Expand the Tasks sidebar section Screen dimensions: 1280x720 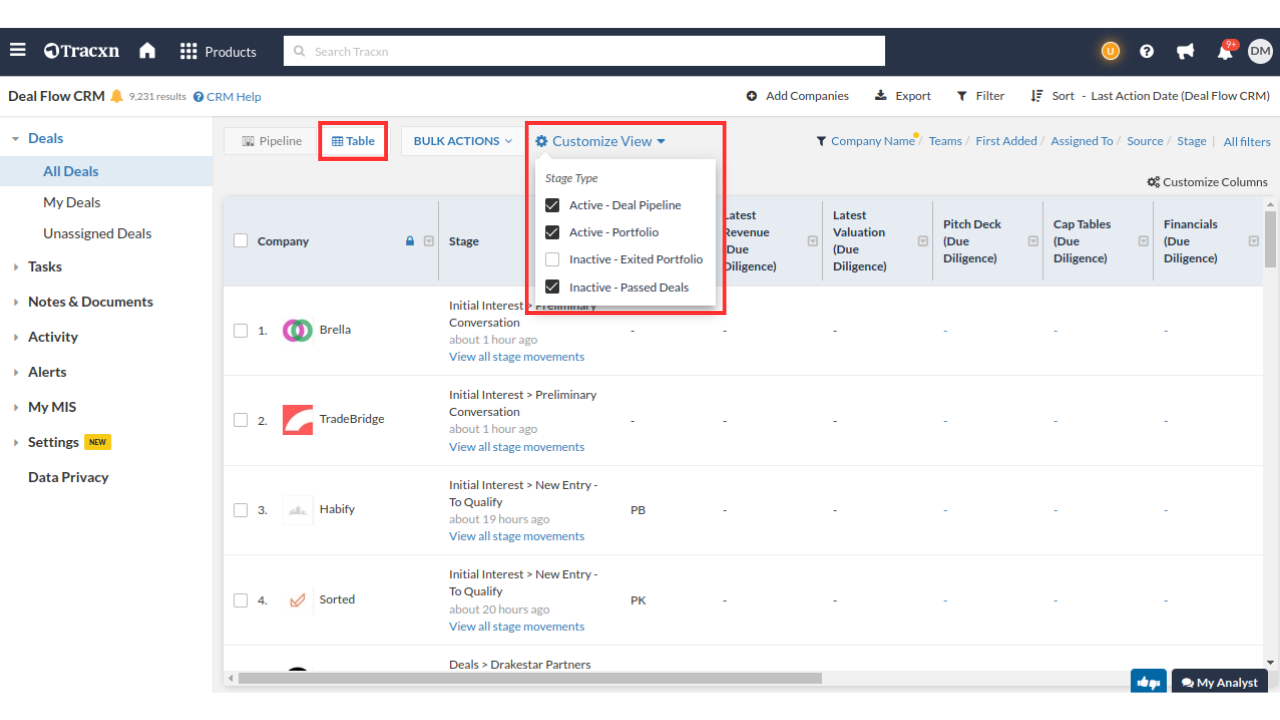pyautogui.click(x=45, y=267)
